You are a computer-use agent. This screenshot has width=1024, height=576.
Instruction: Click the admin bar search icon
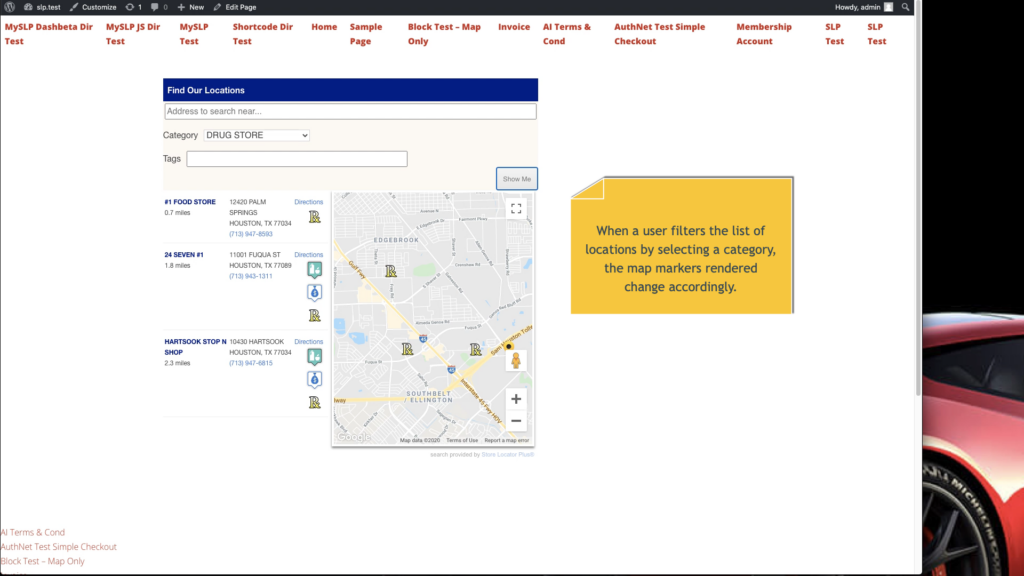point(905,7)
